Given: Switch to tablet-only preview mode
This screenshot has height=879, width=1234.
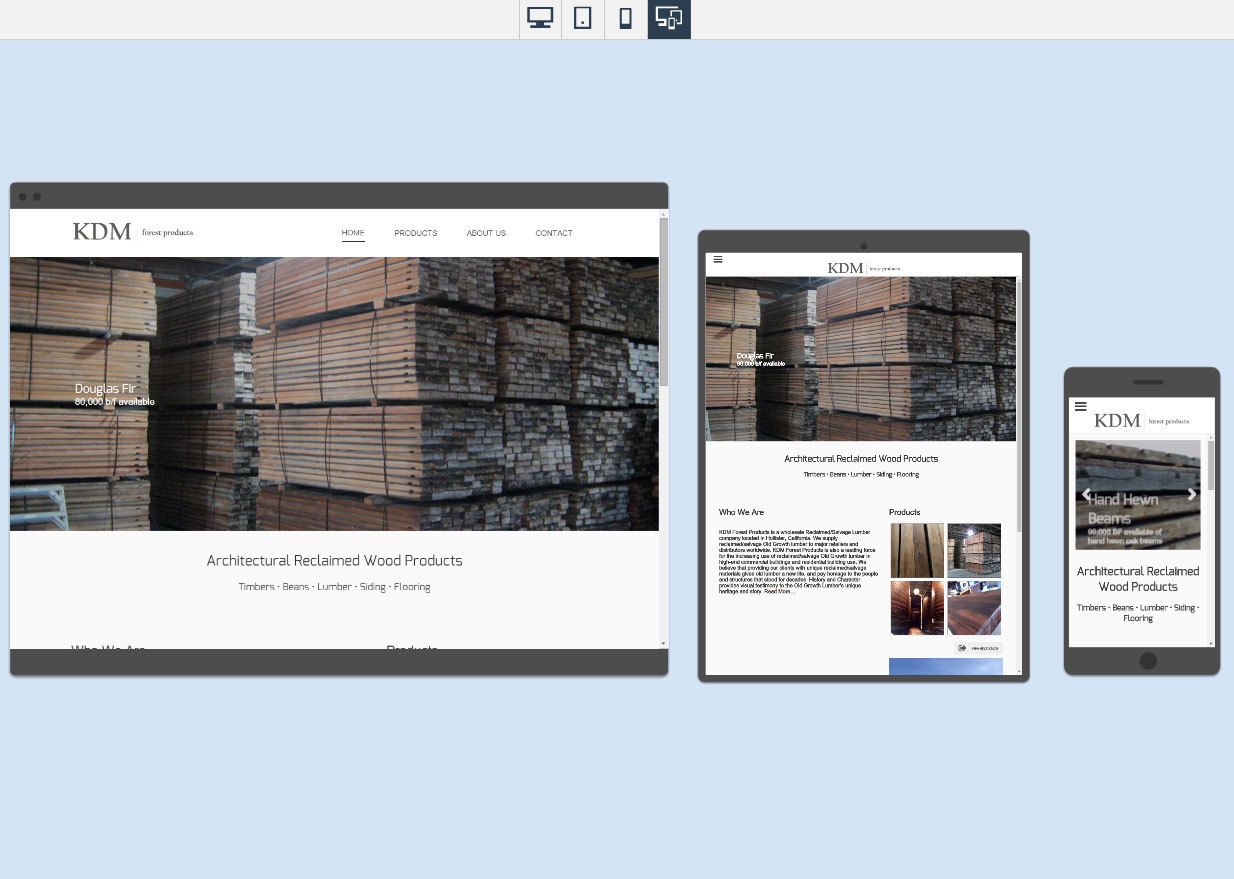Looking at the screenshot, I should (583, 19).
